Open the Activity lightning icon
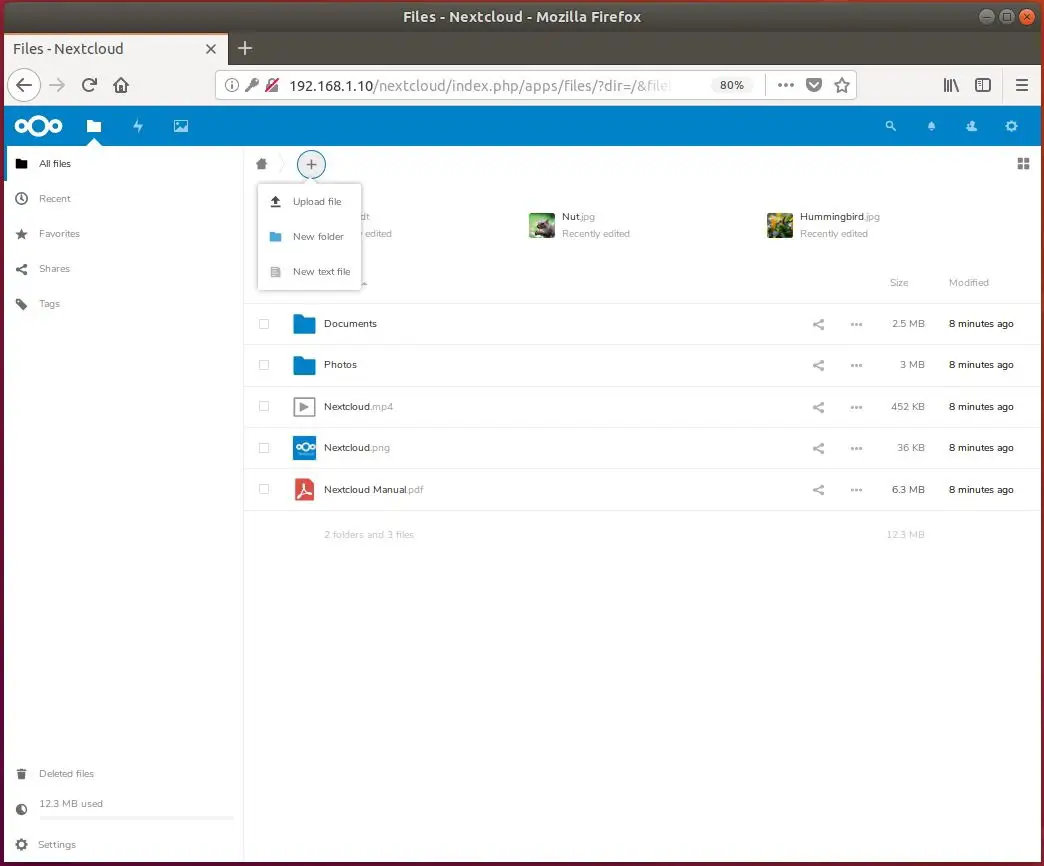1044x866 pixels. pyautogui.click(x=138, y=126)
